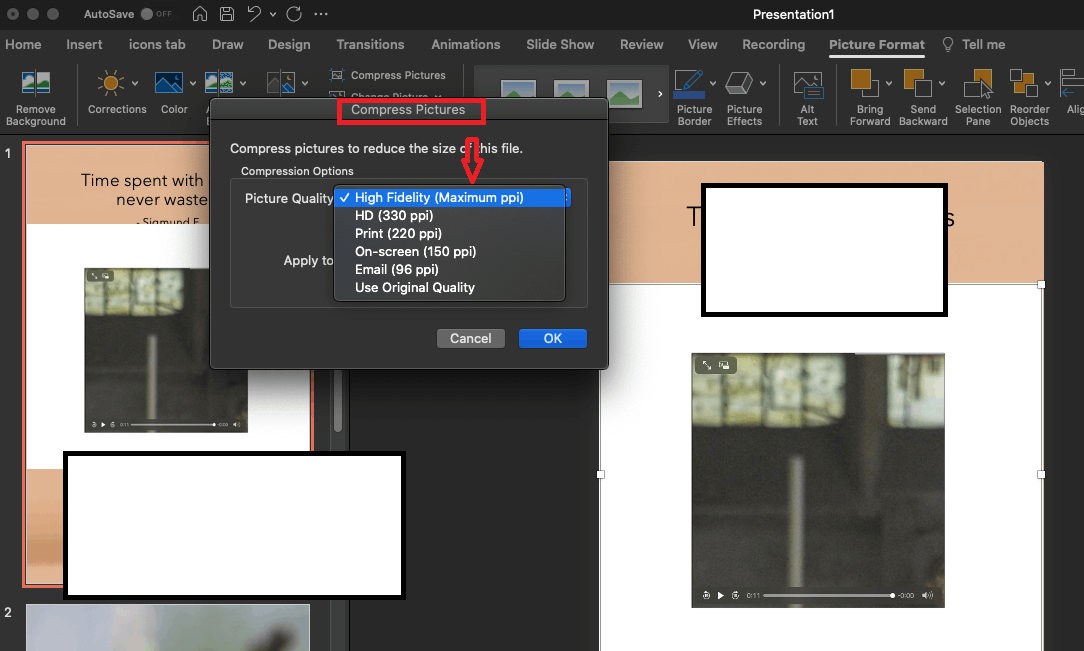Expand the Picture Border dropdown arrow
This screenshot has width=1084, height=651.
(x=713, y=84)
